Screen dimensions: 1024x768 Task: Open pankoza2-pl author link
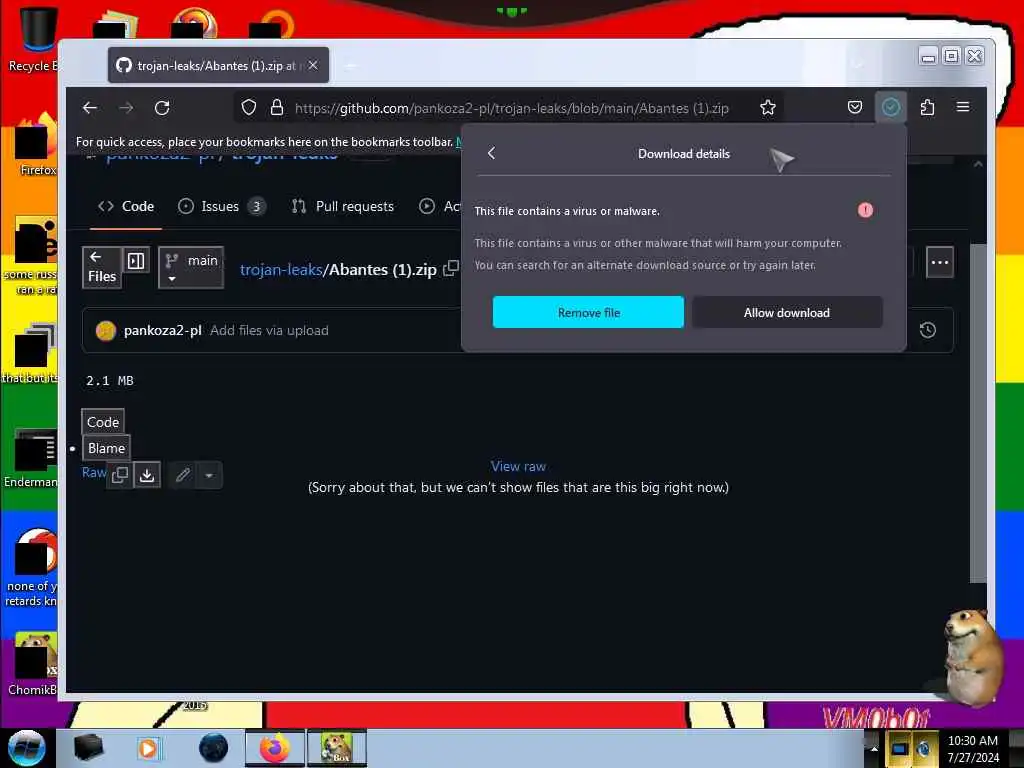(x=163, y=330)
